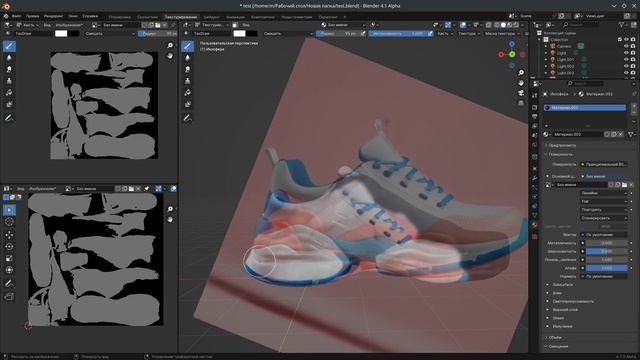Switch to the Скульптинг workspace tab
The height and width of the screenshot is (360, 640).
click(147, 17)
